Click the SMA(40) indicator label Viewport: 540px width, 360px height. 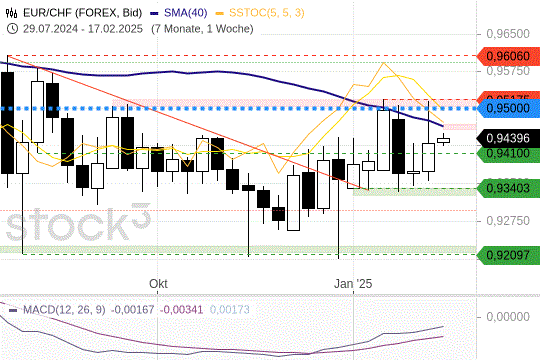pyautogui.click(x=186, y=13)
